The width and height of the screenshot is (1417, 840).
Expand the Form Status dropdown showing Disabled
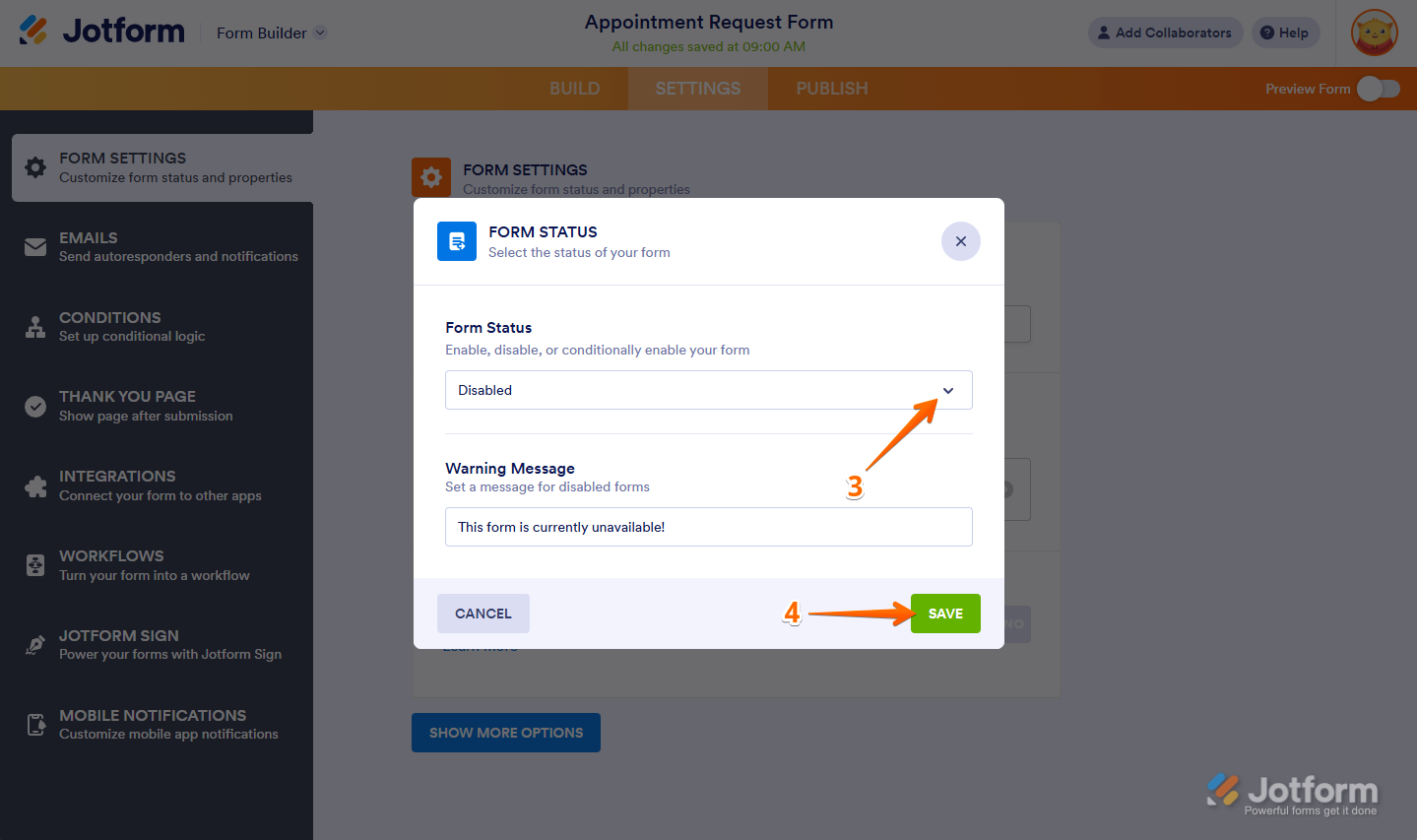[708, 390]
